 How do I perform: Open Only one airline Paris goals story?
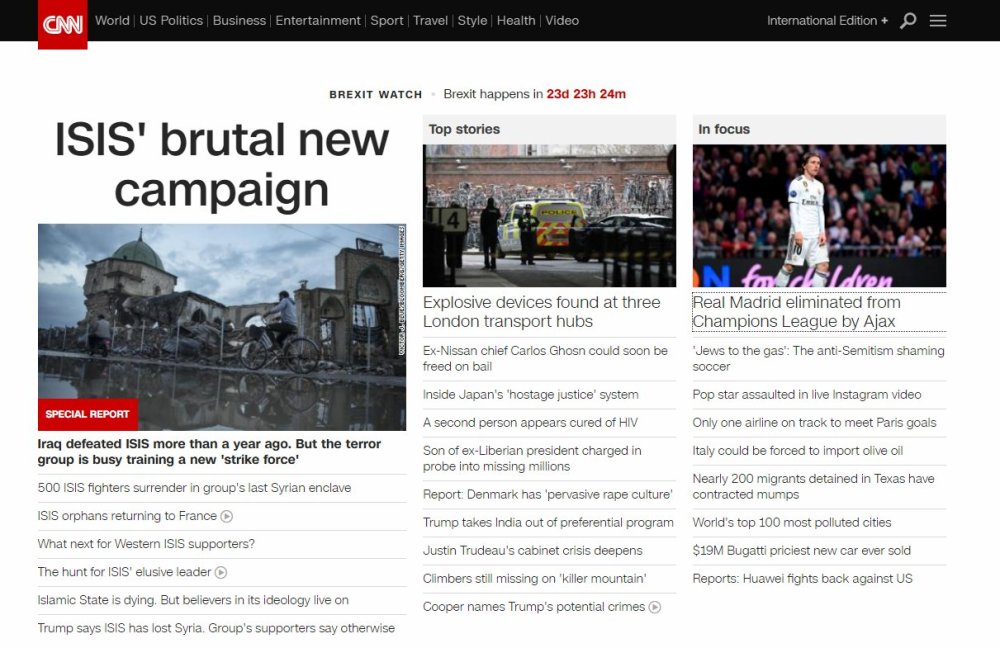tap(814, 423)
